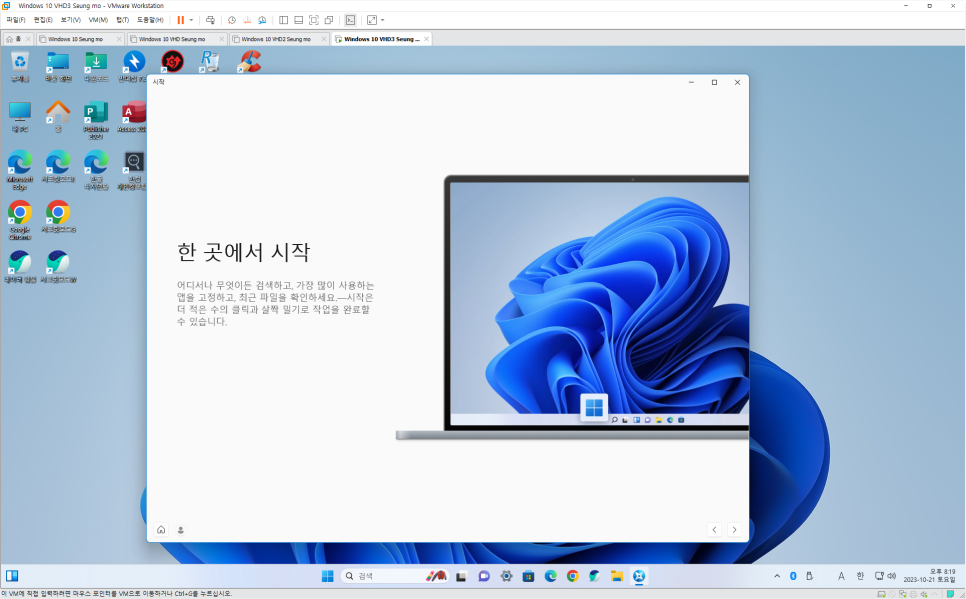The width and height of the screenshot is (966, 599).
Task: Enter full screen mode toolbar icon
Action: click(x=314, y=20)
